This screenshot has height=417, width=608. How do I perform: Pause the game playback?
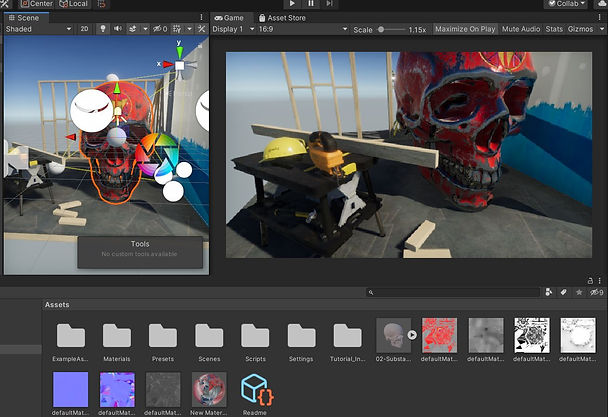[311, 4]
